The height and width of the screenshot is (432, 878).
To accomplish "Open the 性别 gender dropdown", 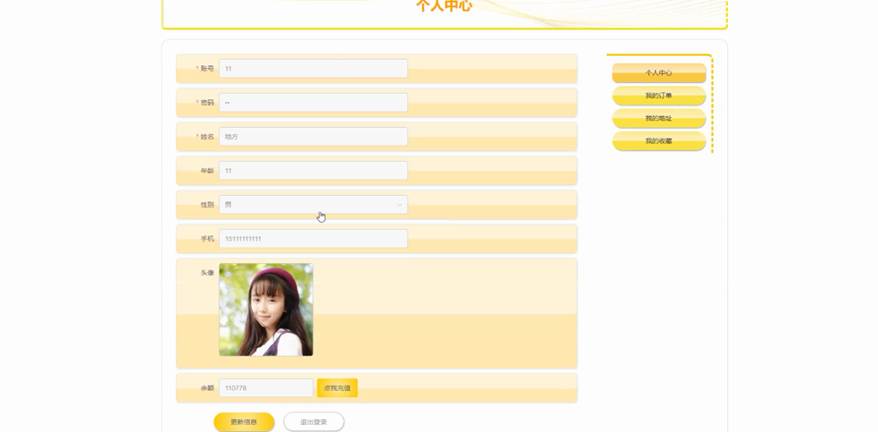I will coord(313,205).
